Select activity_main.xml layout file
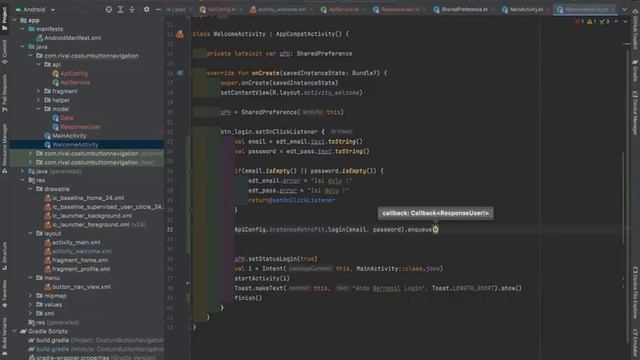 72,242
